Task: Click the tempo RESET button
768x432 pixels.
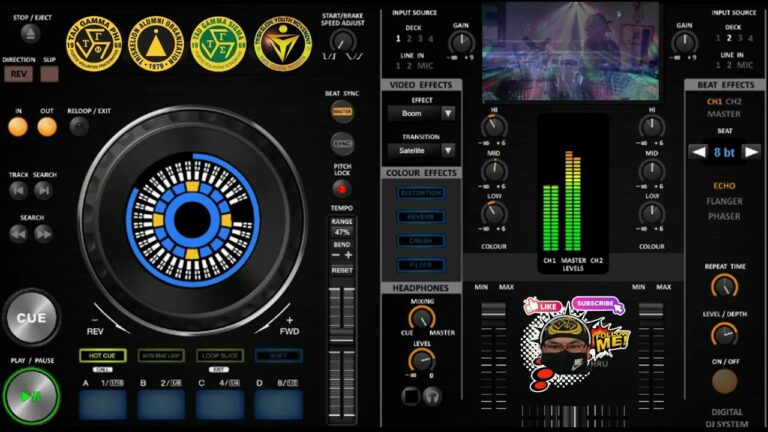Action: tap(342, 270)
